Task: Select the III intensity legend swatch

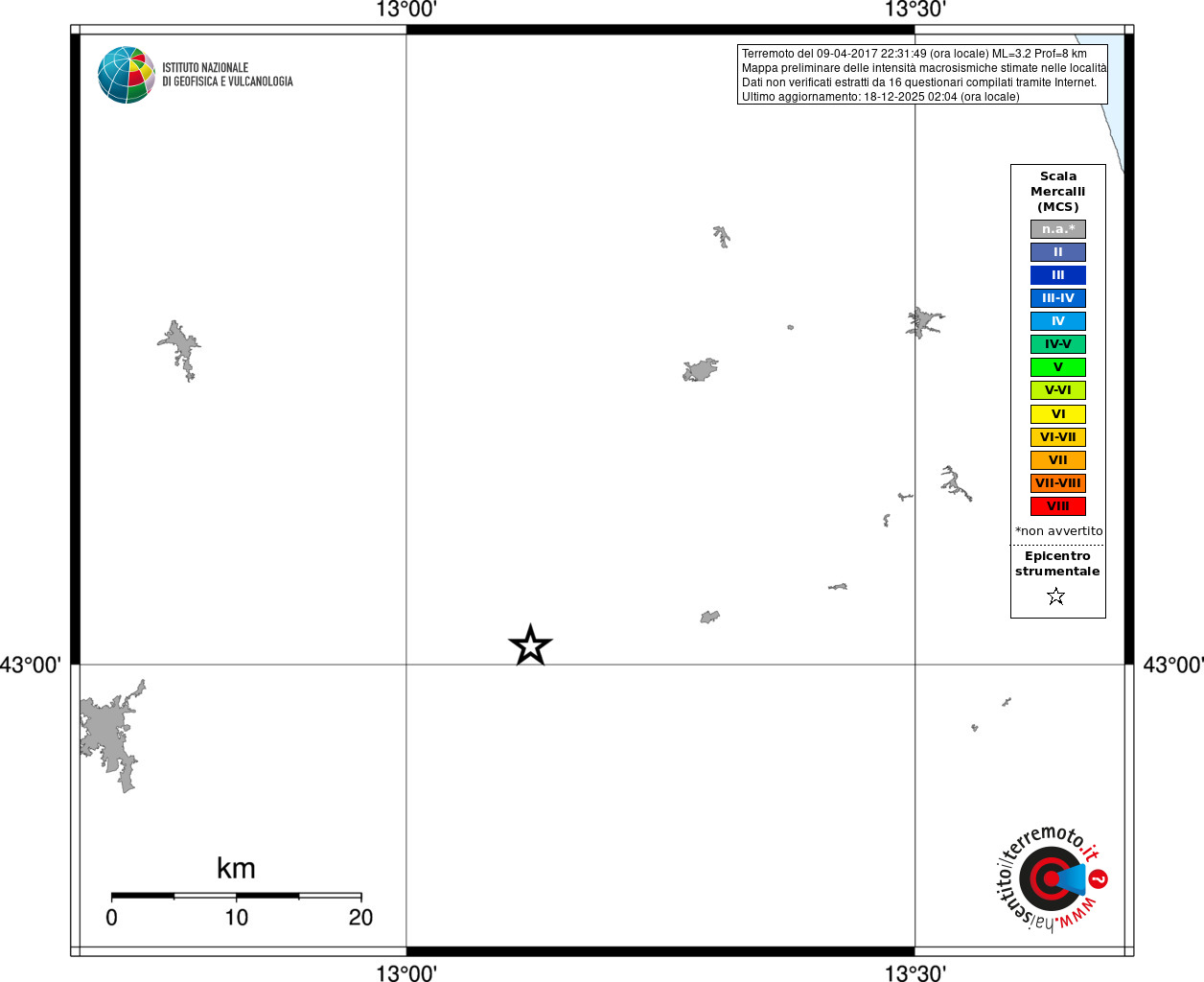Action: [1058, 275]
